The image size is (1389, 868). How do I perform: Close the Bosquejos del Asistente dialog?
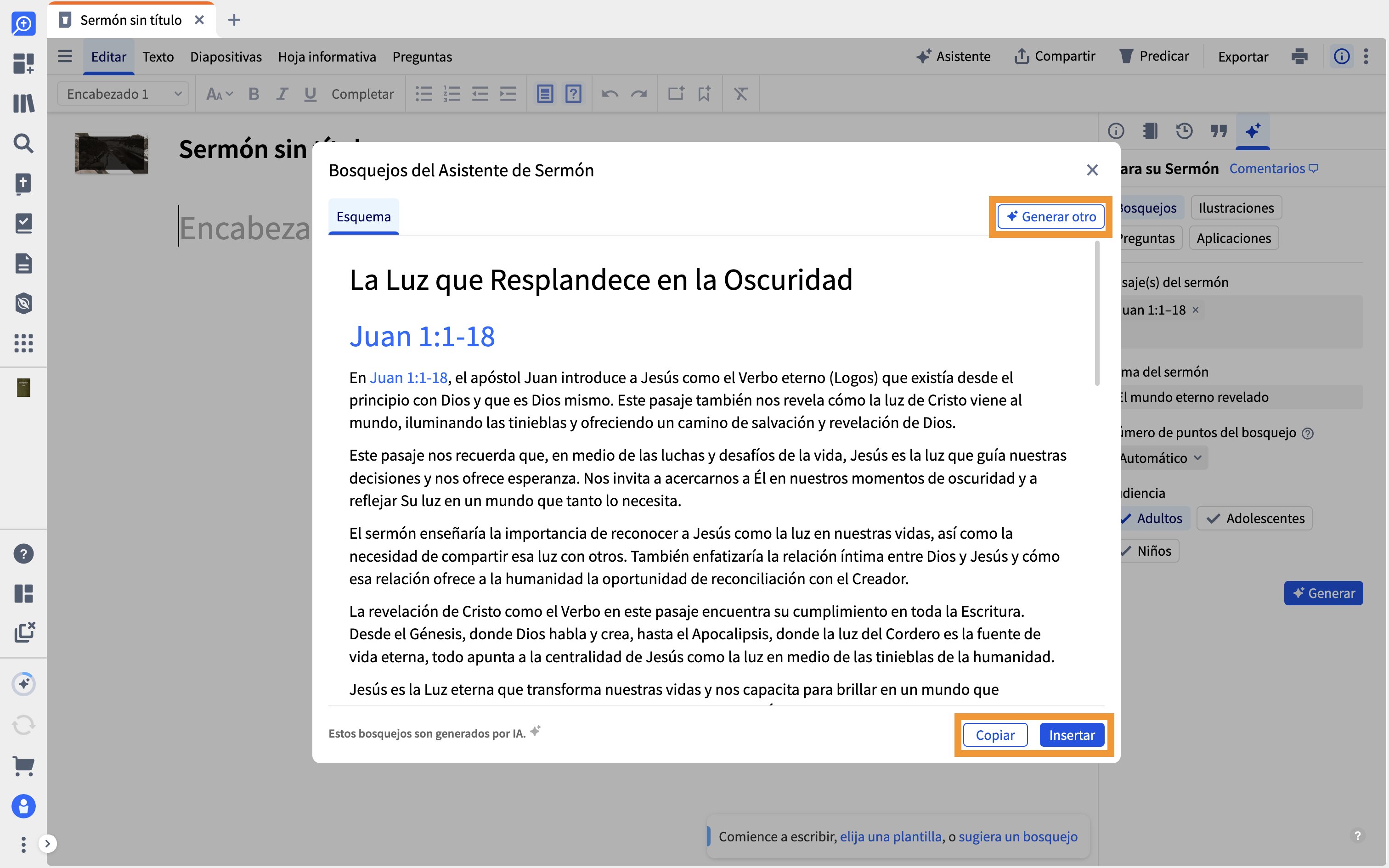(x=1092, y=170)
